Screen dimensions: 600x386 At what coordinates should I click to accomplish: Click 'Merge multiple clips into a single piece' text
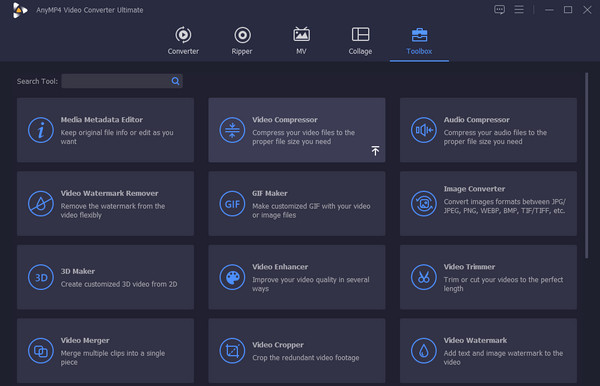coord(113,358)
